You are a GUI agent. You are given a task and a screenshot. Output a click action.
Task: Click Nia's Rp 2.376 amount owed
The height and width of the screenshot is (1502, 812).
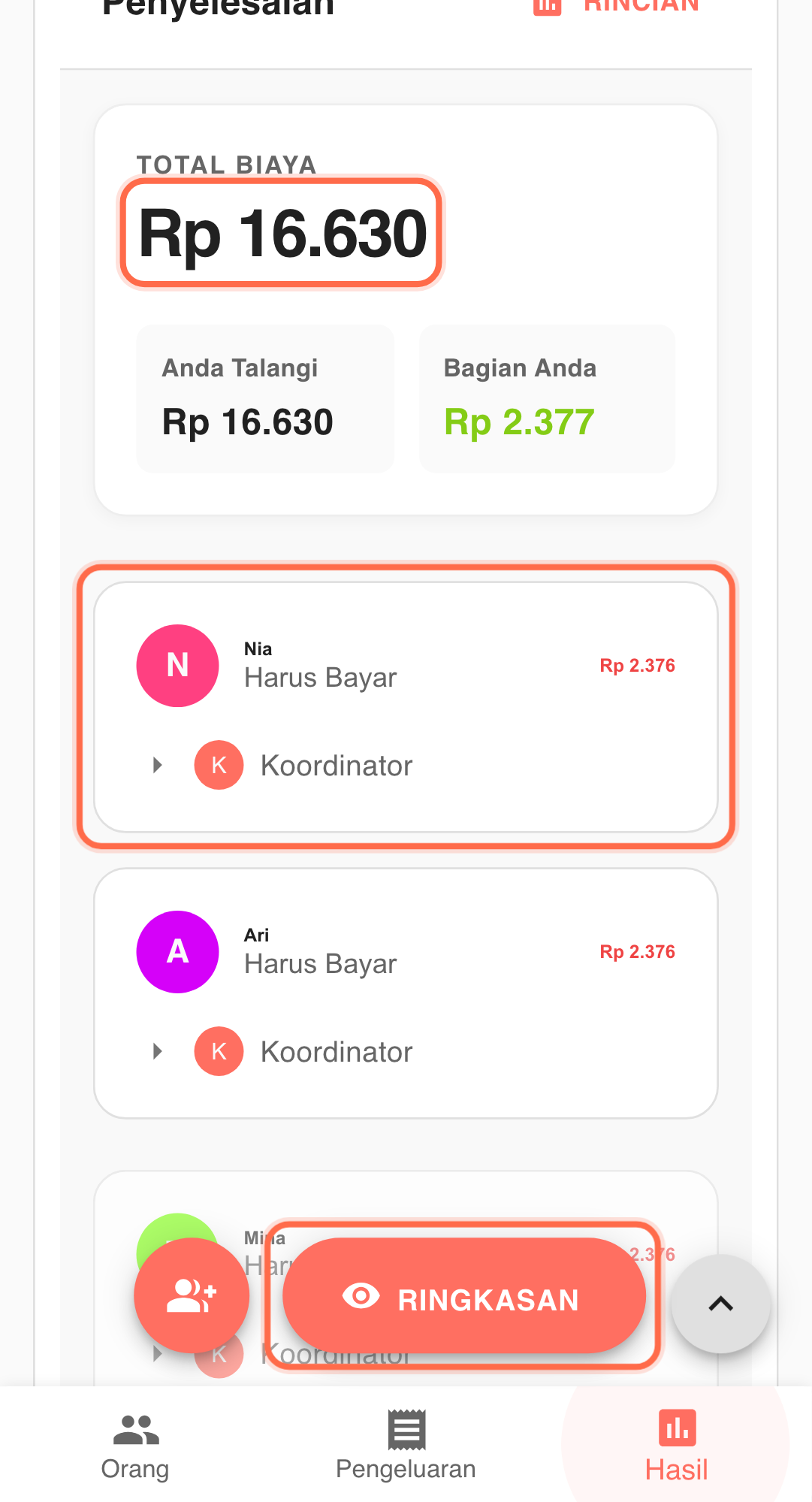click(637, 666)
